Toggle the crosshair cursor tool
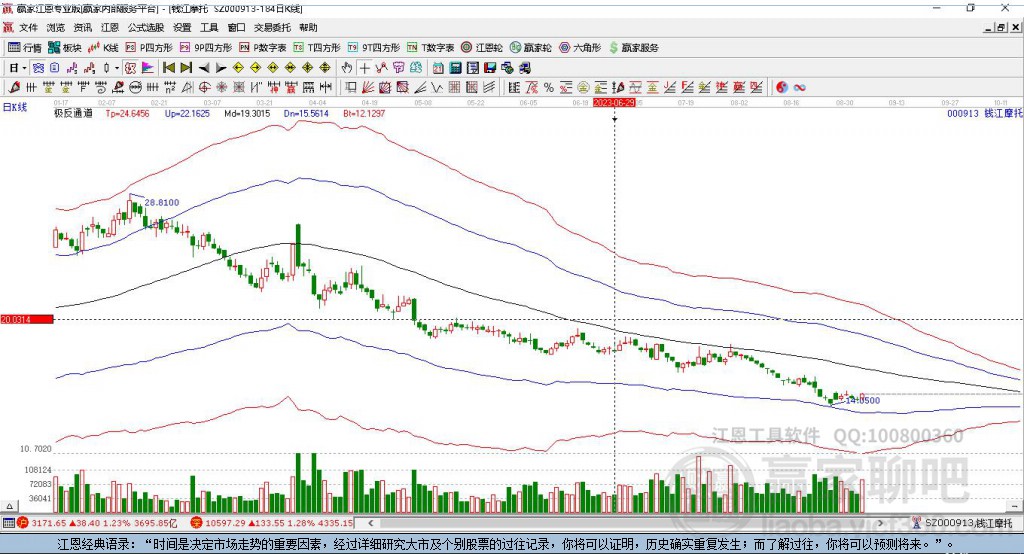 (x=364, y=68)
